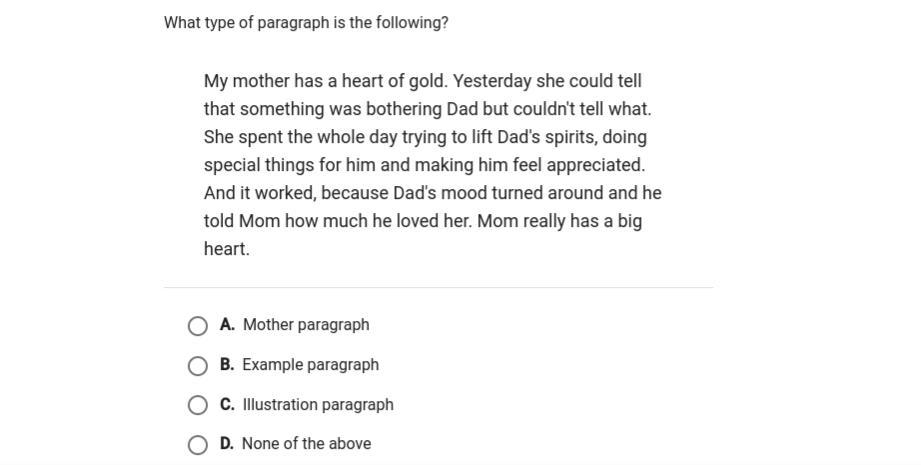Click the "None of the above" answer text

coord(306,443)
